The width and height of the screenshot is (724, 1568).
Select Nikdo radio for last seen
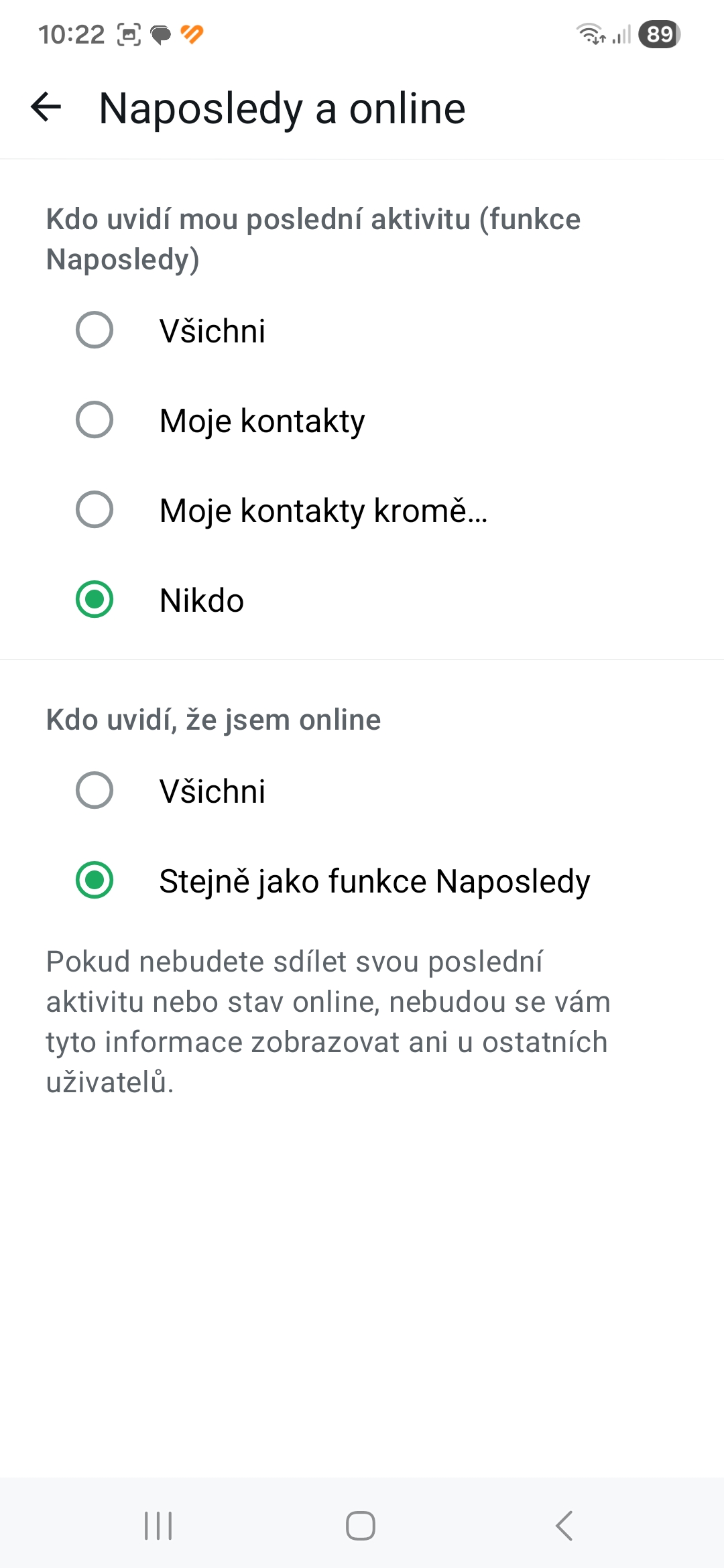click(95, 600)
